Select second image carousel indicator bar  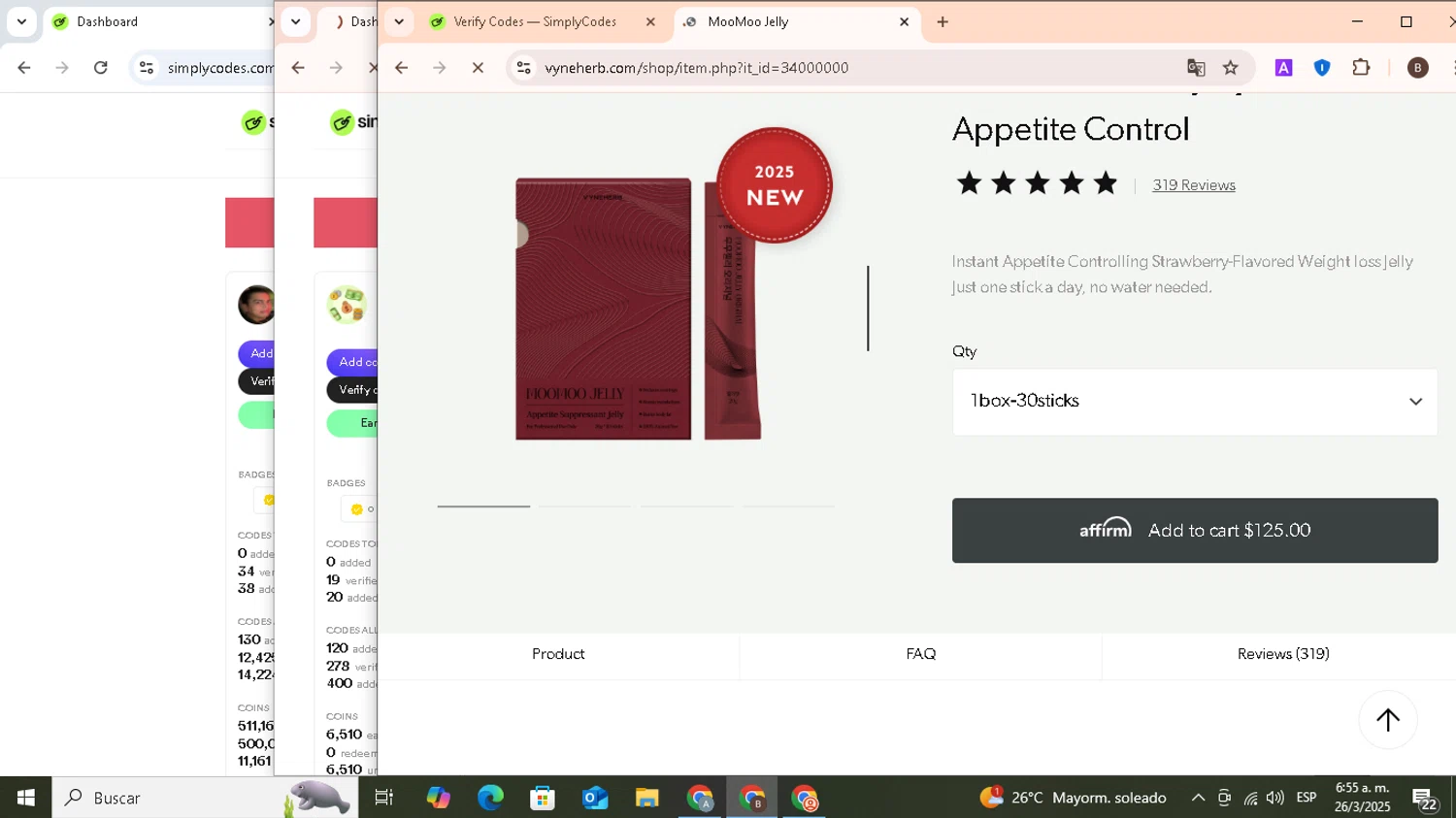pyautogui.click(x=584, y=506)
